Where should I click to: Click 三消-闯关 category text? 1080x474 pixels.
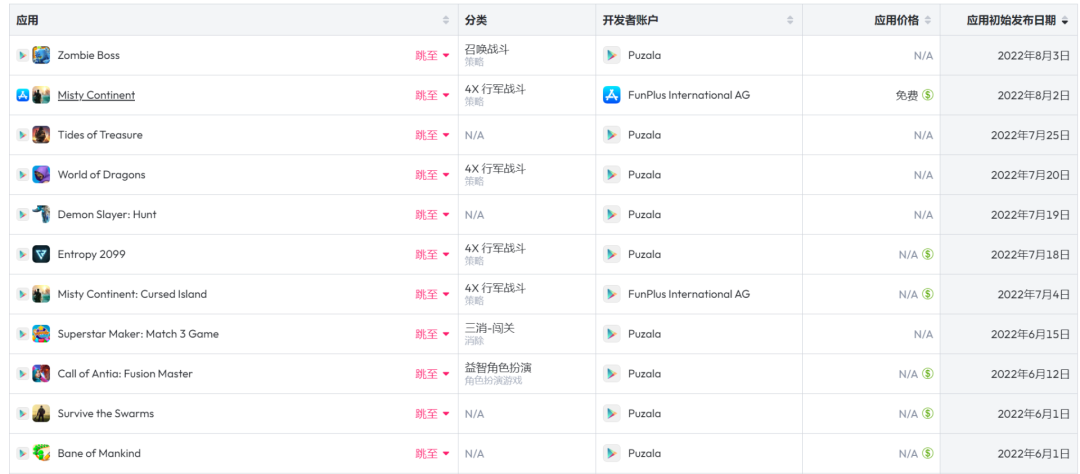pos(490,329)
